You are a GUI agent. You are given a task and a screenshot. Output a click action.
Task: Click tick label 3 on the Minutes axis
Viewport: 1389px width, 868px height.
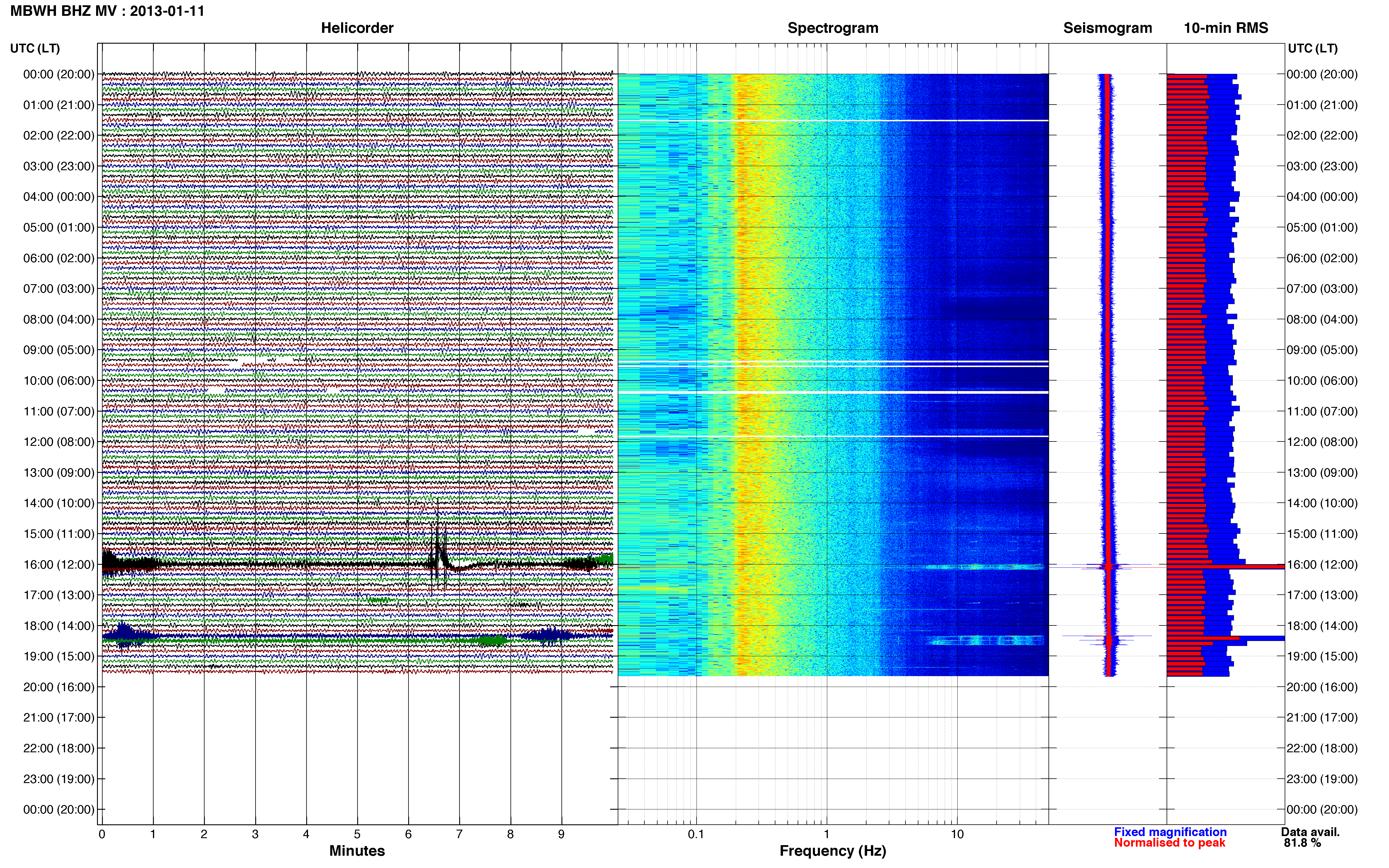(x=255, y=834)
